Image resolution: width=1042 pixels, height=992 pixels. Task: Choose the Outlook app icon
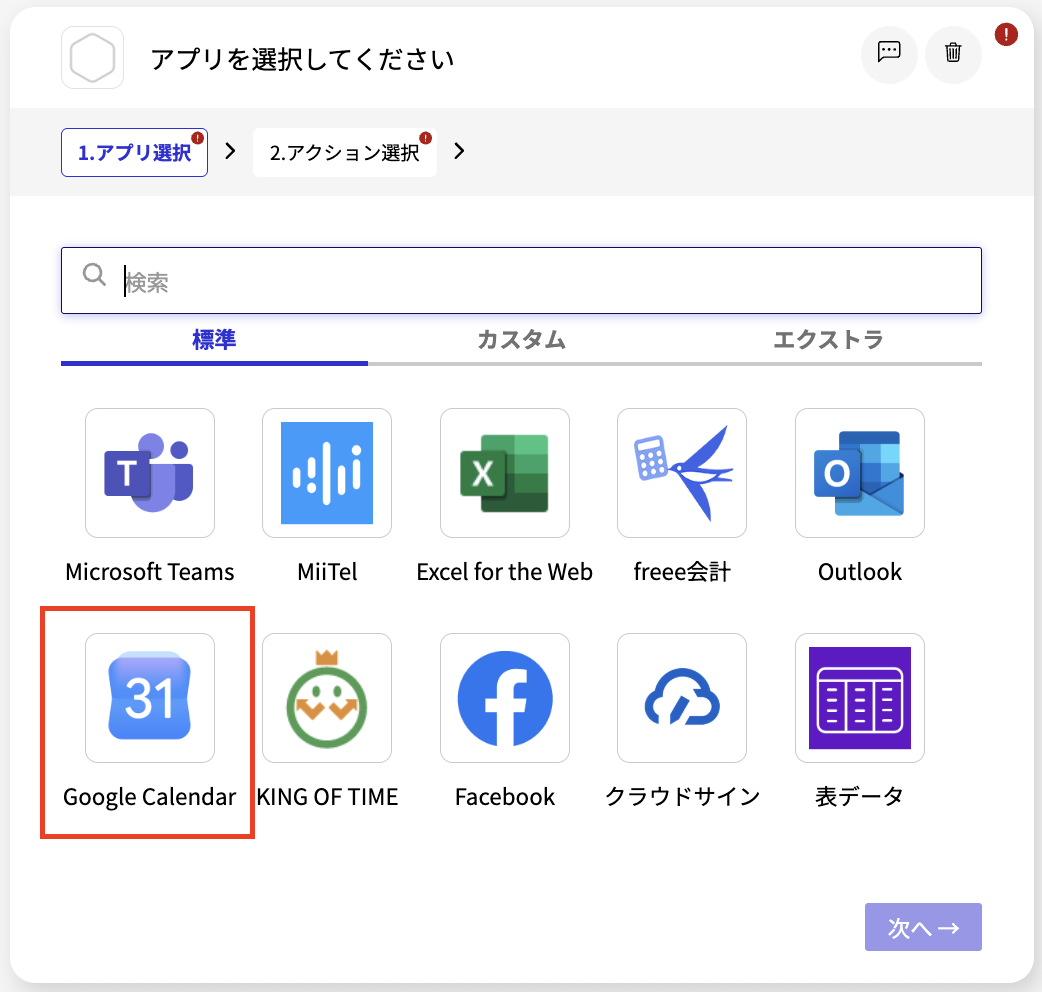point(859,473)
